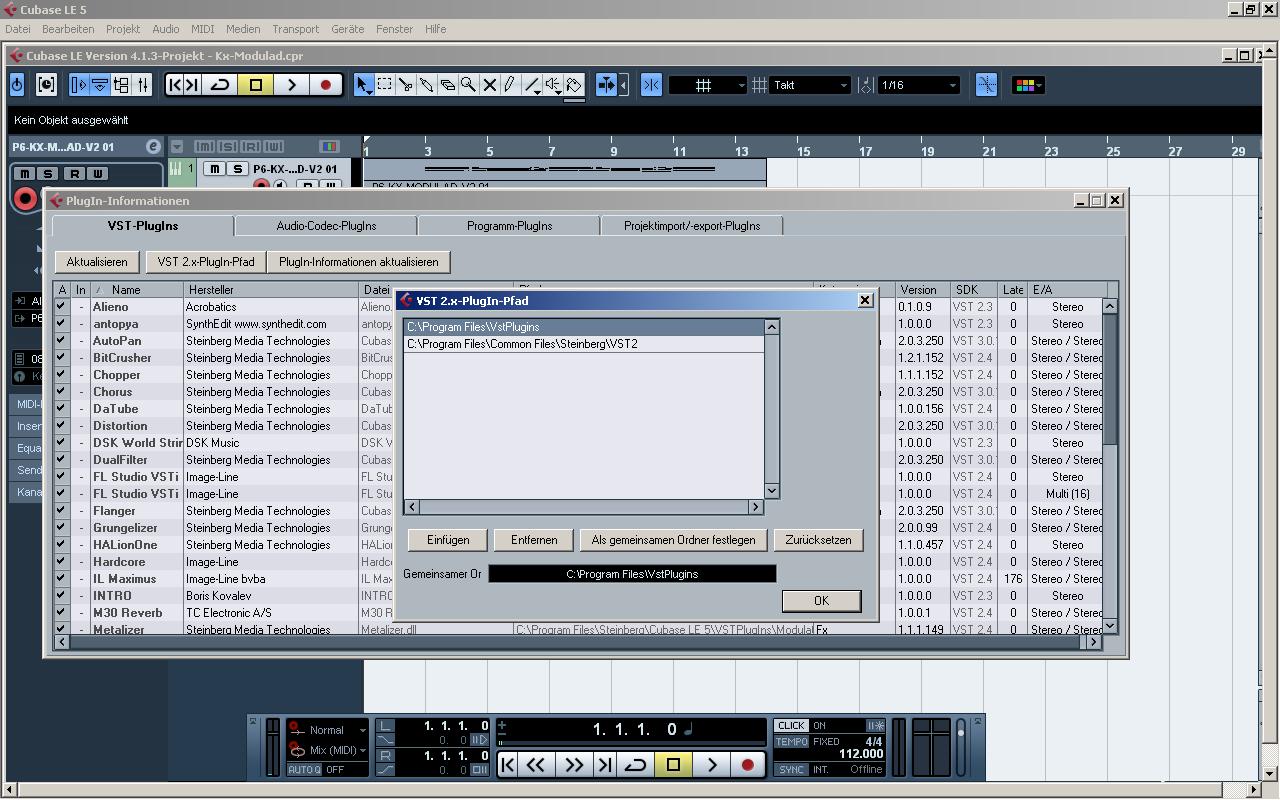Click Fast Forward in transport panel

pos(573,765)
